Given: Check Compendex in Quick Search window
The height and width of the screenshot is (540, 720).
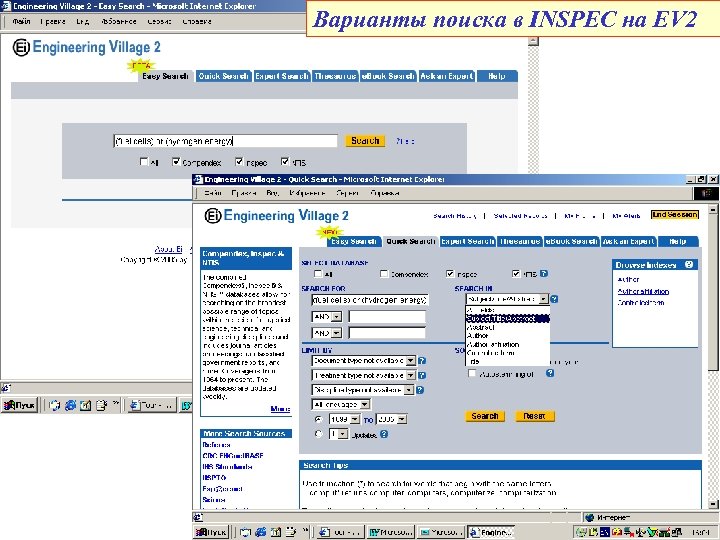Looking at the screenshot, I should click(384, 274).
